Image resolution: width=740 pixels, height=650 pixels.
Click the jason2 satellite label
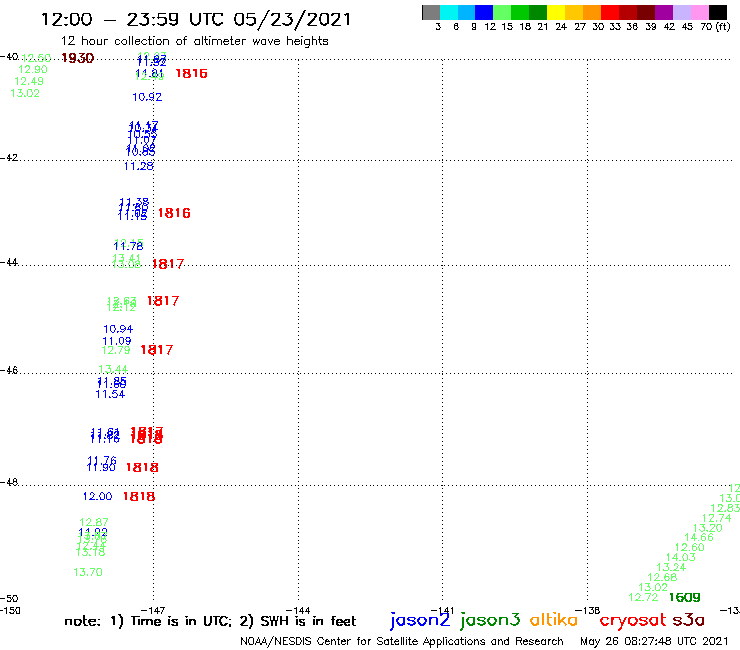(420, 620)
